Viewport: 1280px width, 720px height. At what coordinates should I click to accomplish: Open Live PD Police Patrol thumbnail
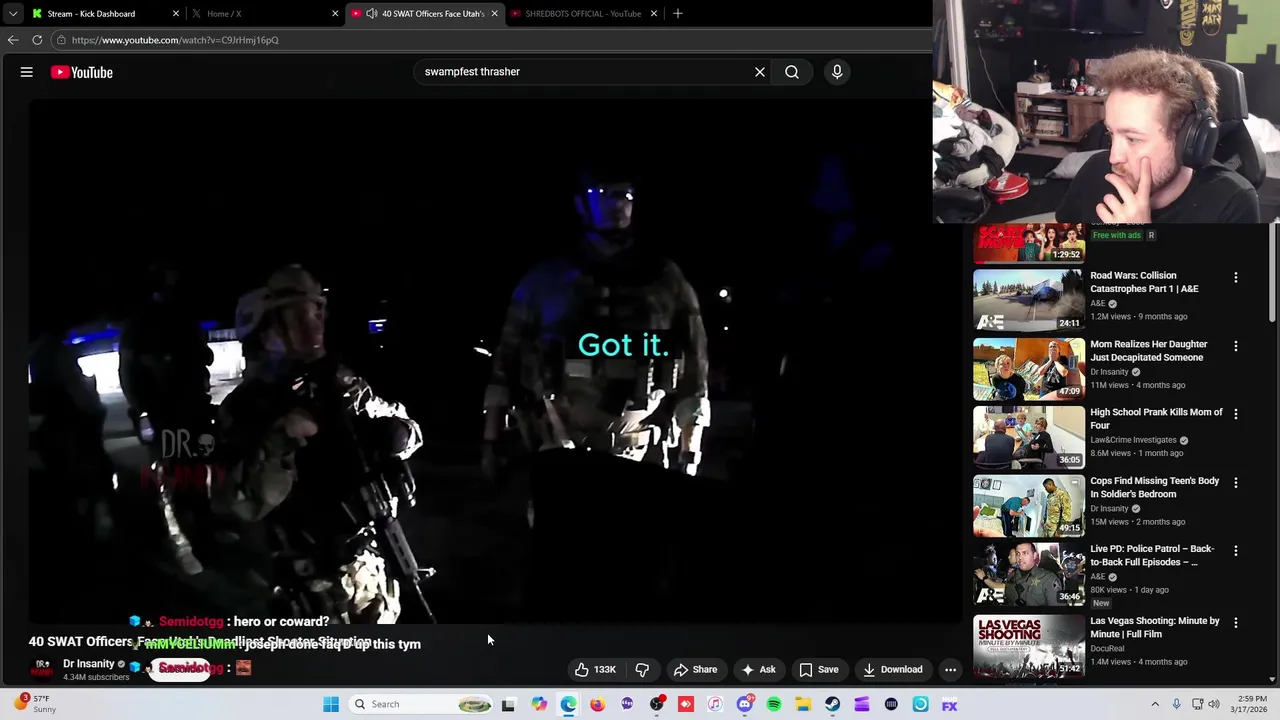(x=1029, y=573)
